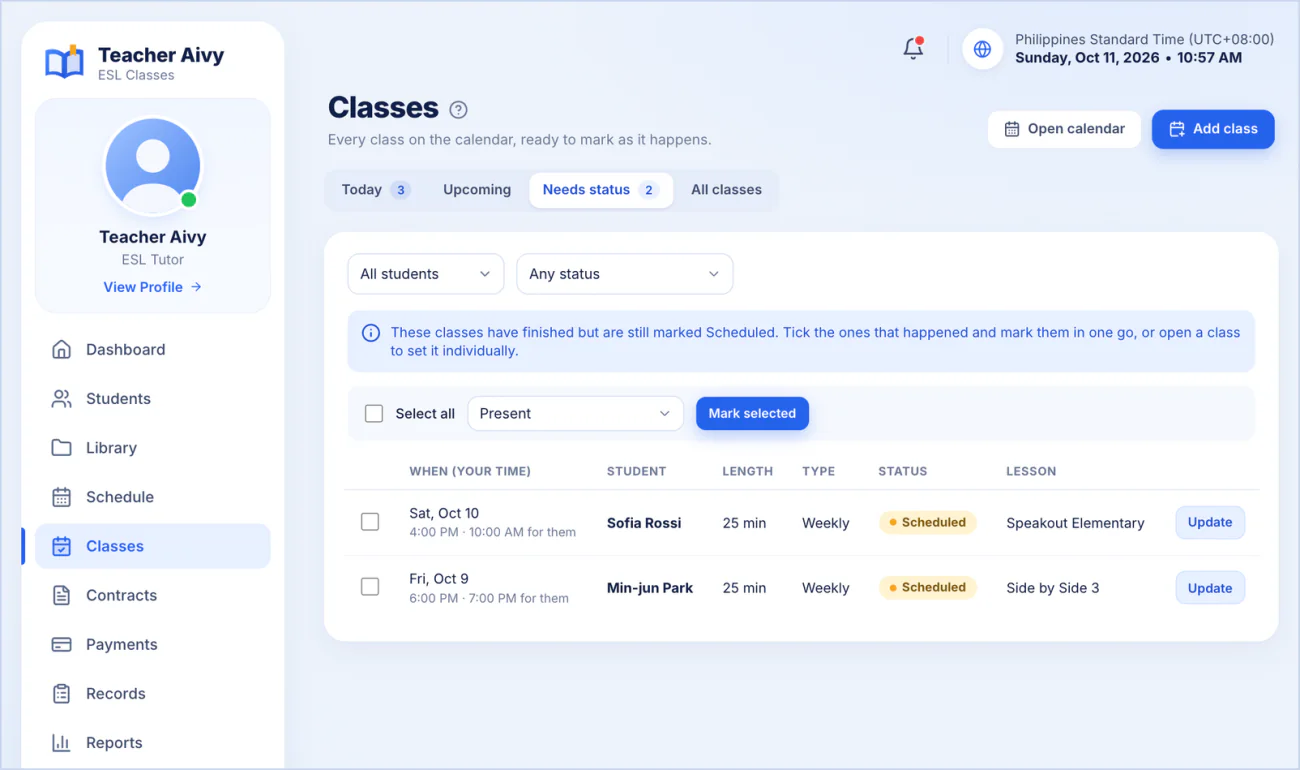1300x770 pixels.
Task: Open the Any status filter dropdown
Action: point(625,274)
